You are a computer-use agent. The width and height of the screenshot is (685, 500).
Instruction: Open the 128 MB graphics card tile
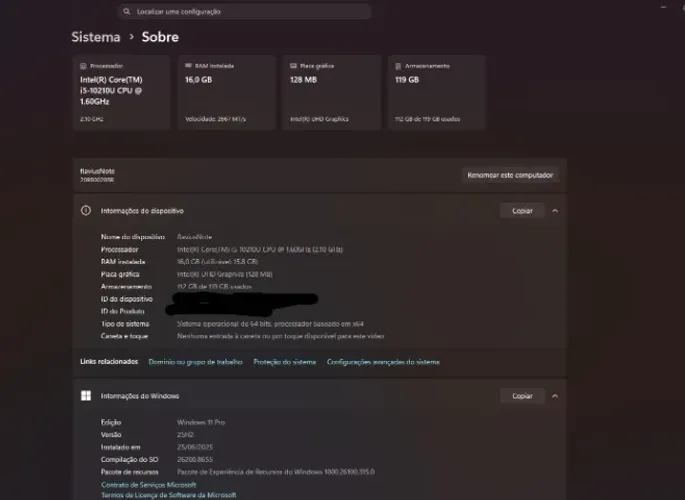(332, 93)
